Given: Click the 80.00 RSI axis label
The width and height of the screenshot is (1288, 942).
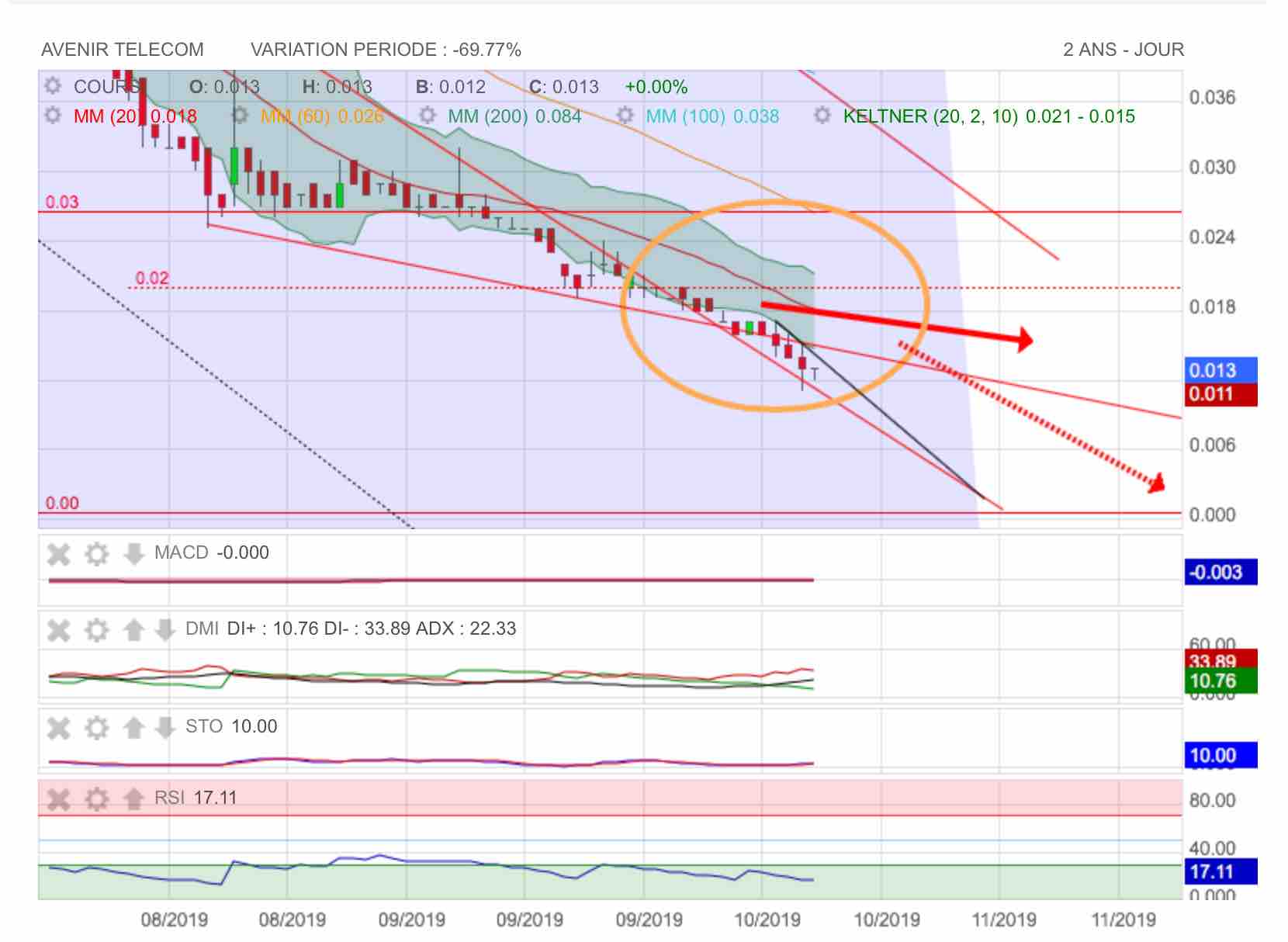Looking at the screenshot, I should point(1213,801).
